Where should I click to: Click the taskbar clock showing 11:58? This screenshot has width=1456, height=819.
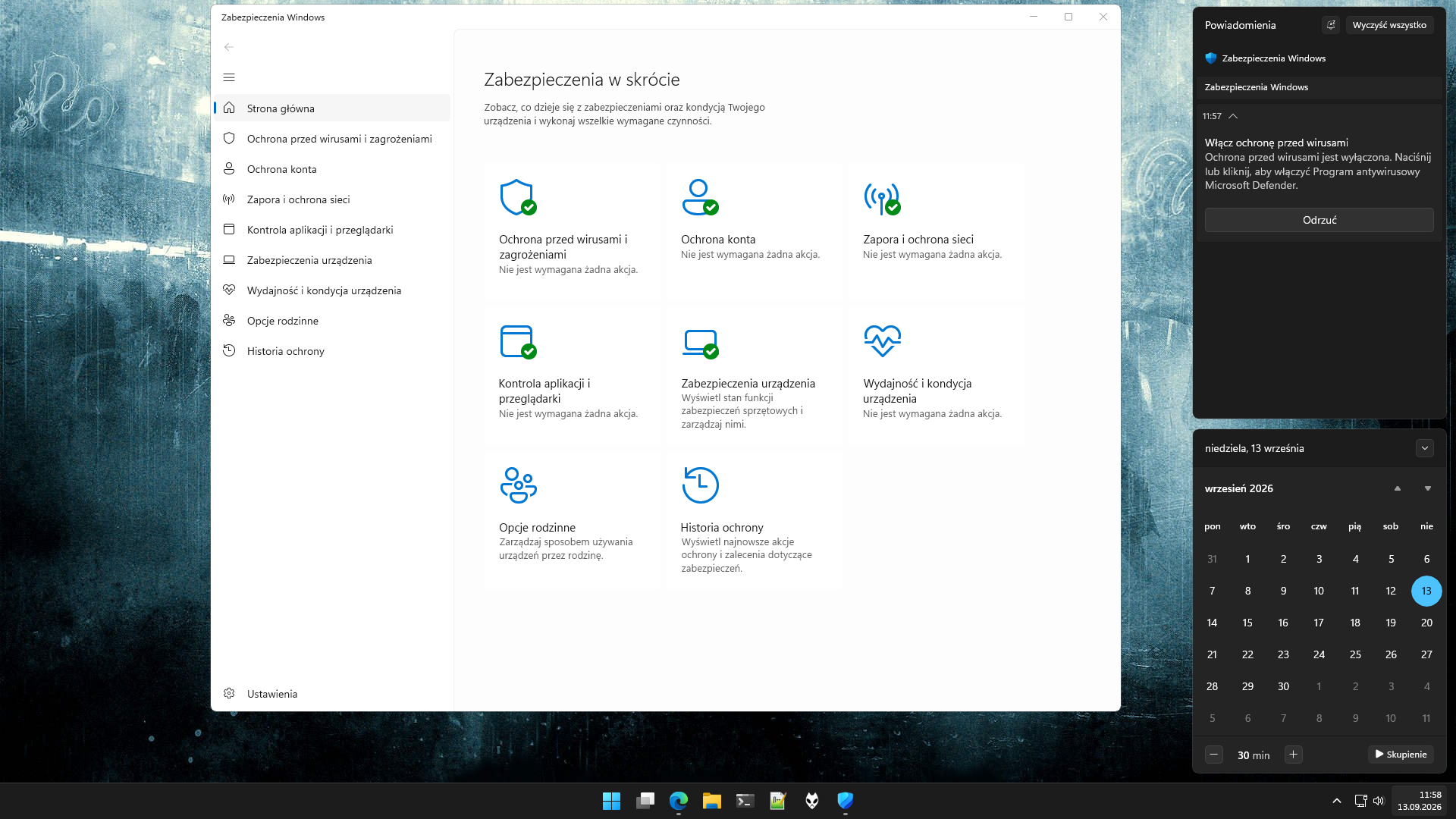(1420, 801)
